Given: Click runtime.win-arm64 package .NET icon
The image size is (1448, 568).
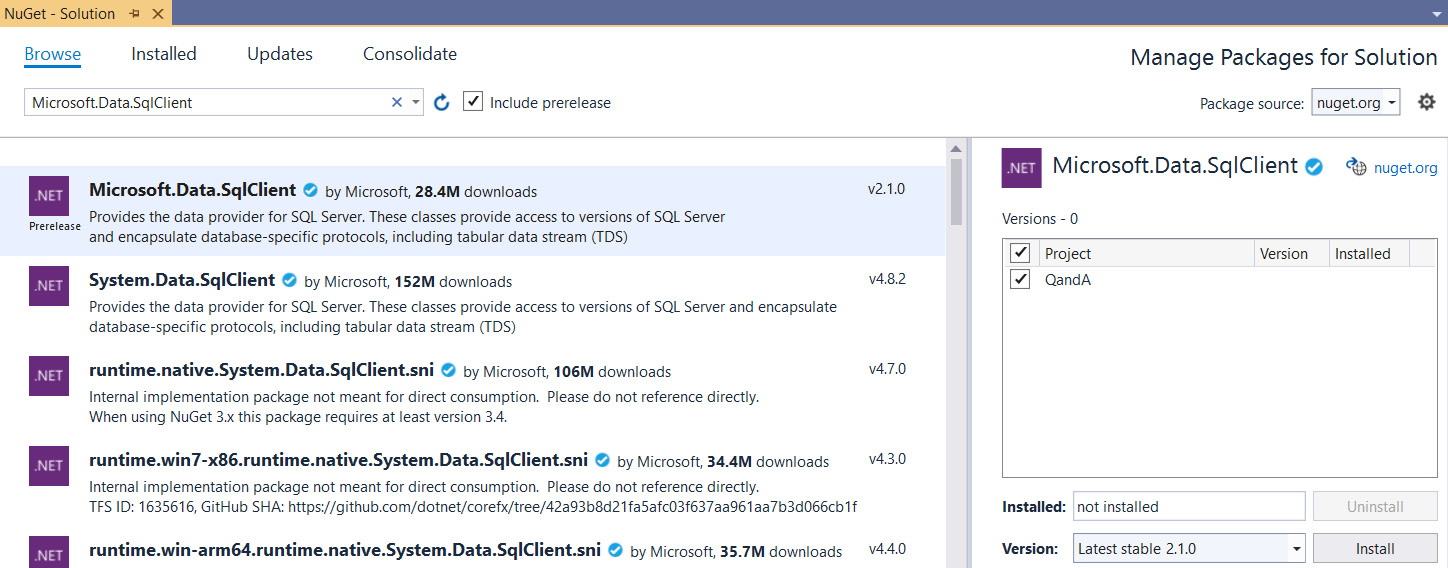Looking at the screenshot, I should coord(49,552).
